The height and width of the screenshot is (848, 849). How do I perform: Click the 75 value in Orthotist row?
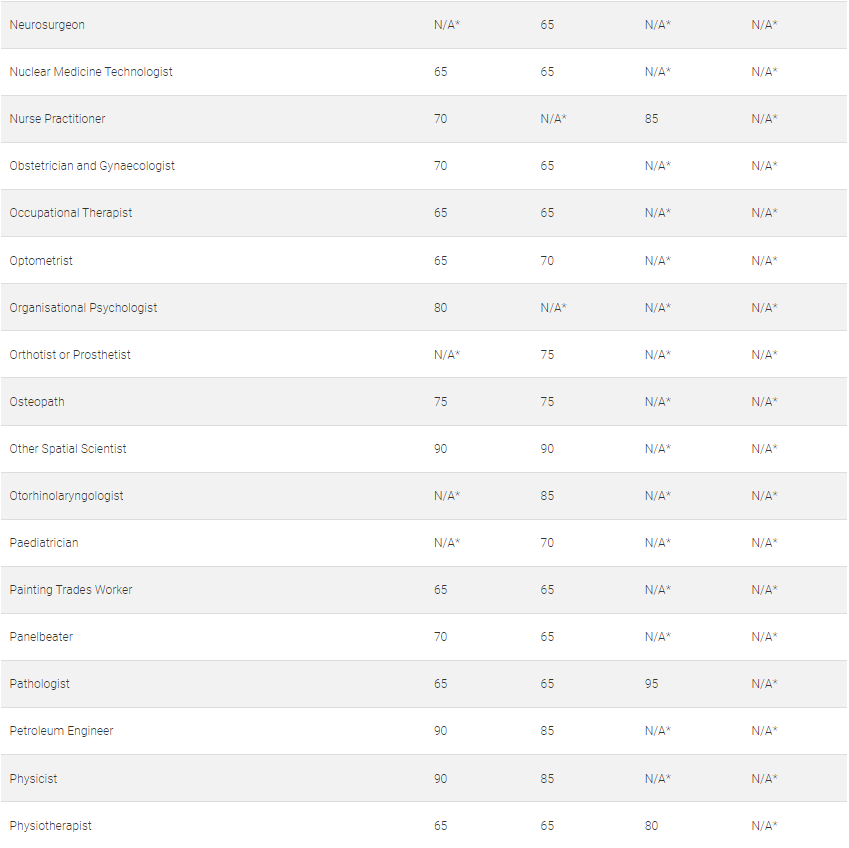point(547,355)
